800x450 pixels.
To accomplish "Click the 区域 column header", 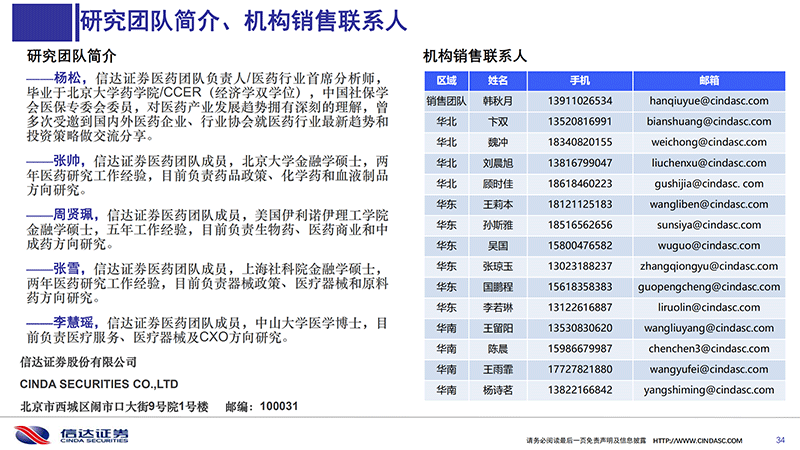I will tap(446, 81).
